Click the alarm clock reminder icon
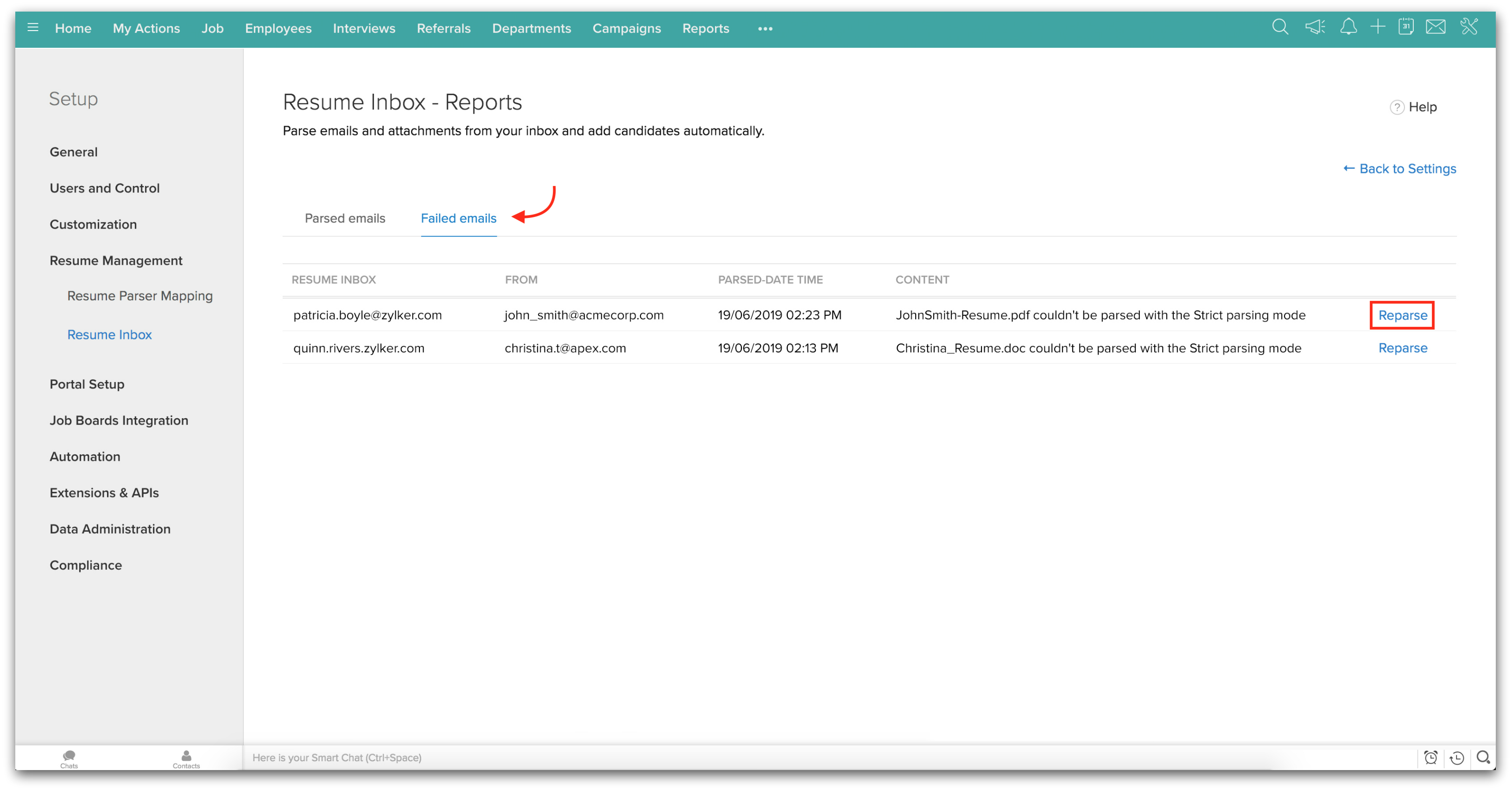 (x=1431, y=757)
